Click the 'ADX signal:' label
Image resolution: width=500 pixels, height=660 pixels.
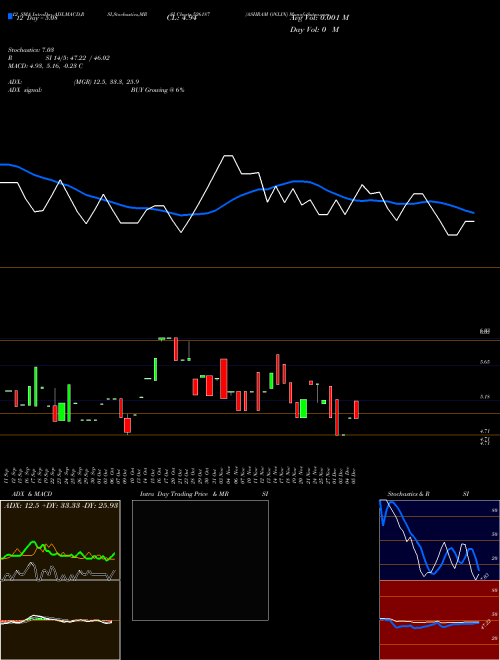25,90
